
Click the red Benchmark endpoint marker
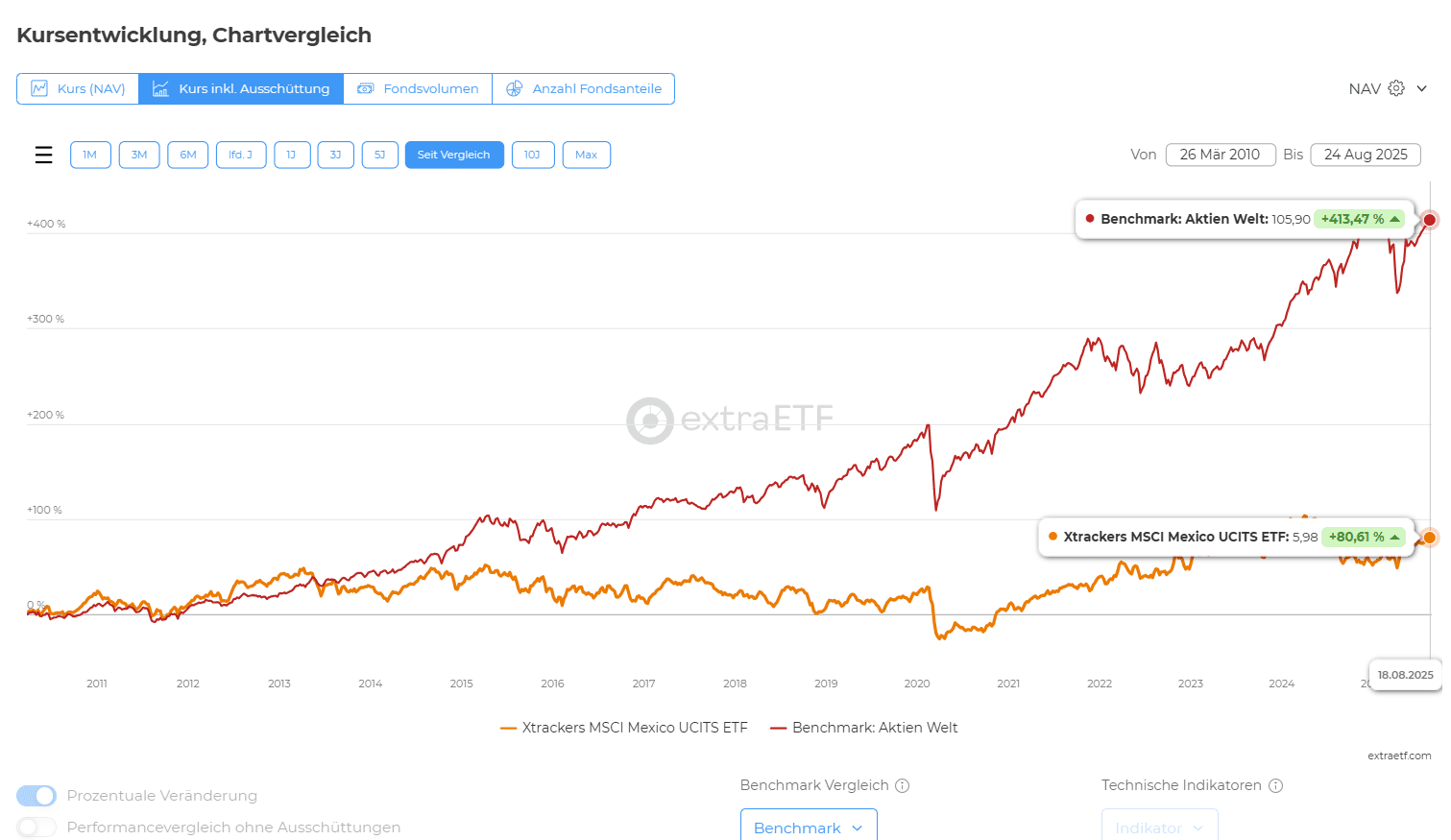[1429, 220]
